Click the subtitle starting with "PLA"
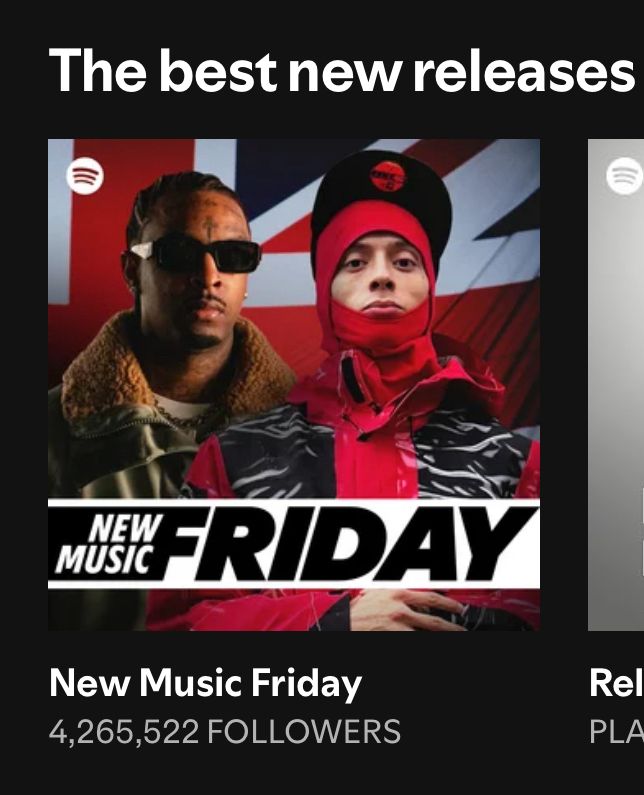The height and width of the screenshot is (795, 644). pos(617,732)
